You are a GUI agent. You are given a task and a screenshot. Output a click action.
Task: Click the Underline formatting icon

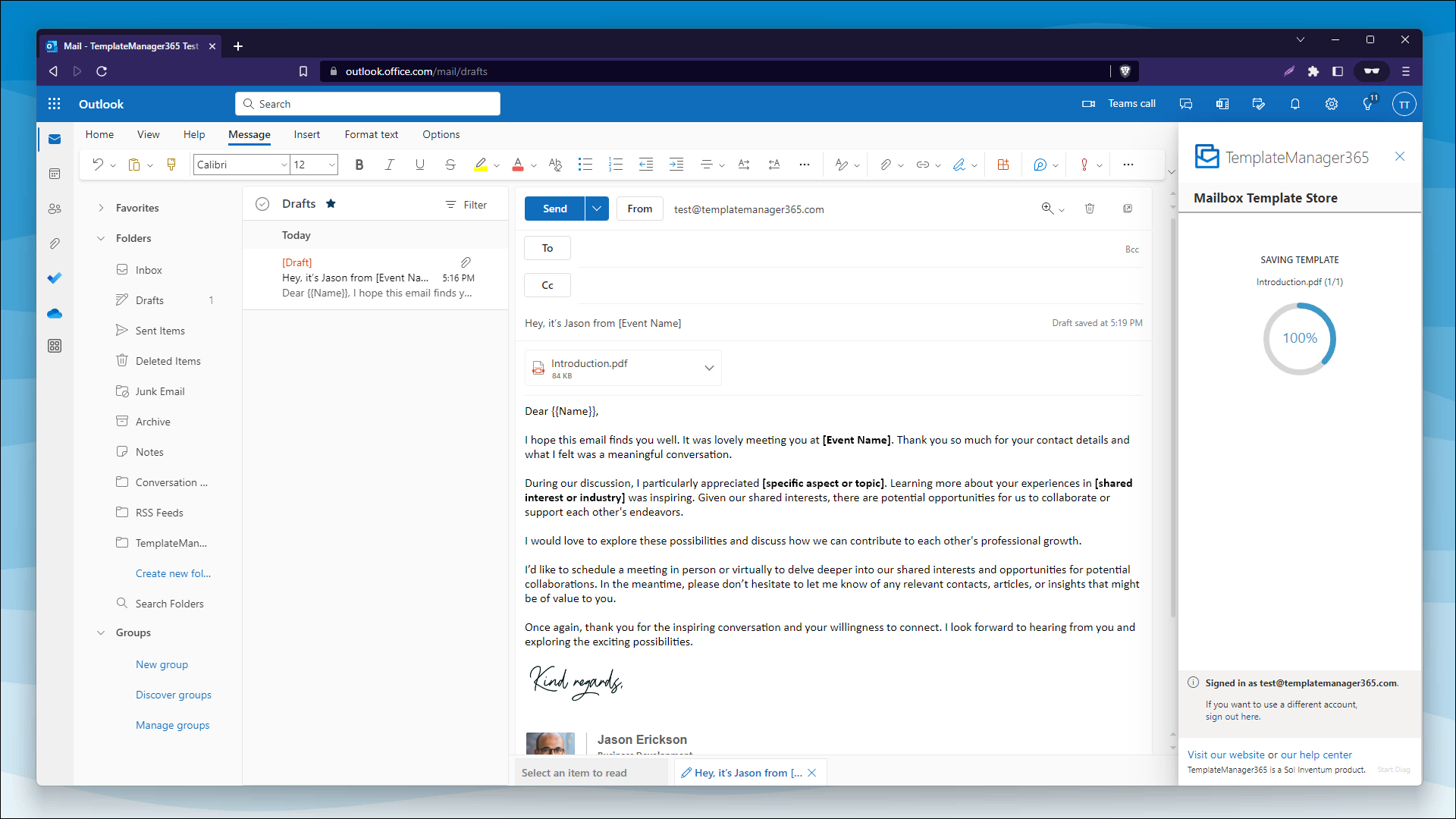[x=420, y=164]
